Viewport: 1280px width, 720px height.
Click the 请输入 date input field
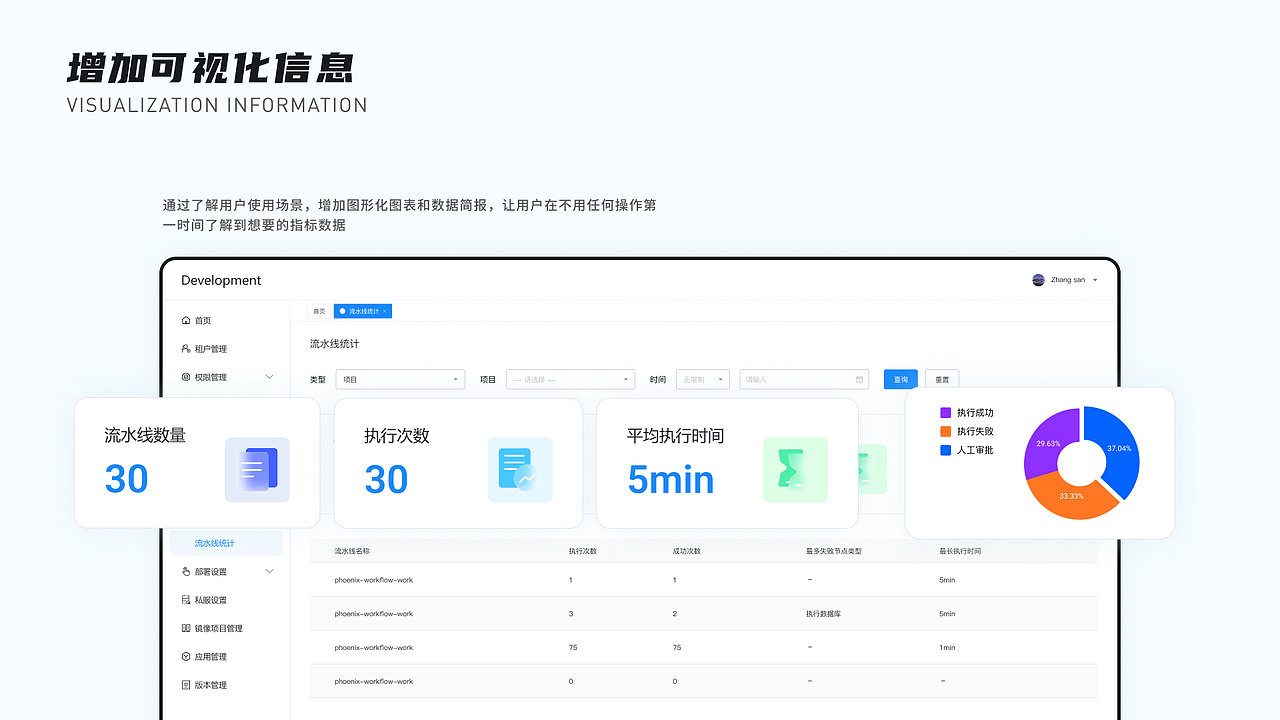804,380
